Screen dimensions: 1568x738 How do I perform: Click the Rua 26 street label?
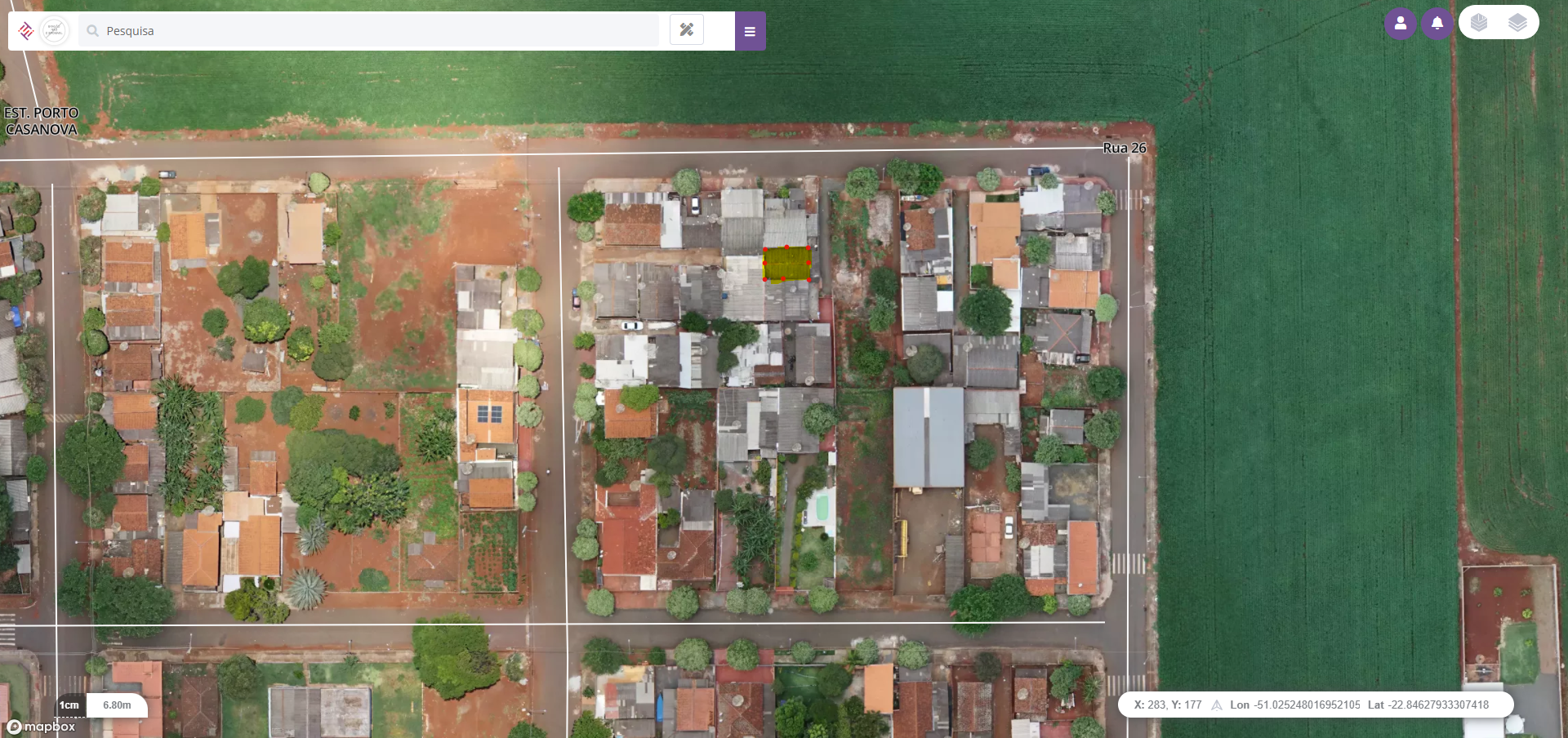1125,148
